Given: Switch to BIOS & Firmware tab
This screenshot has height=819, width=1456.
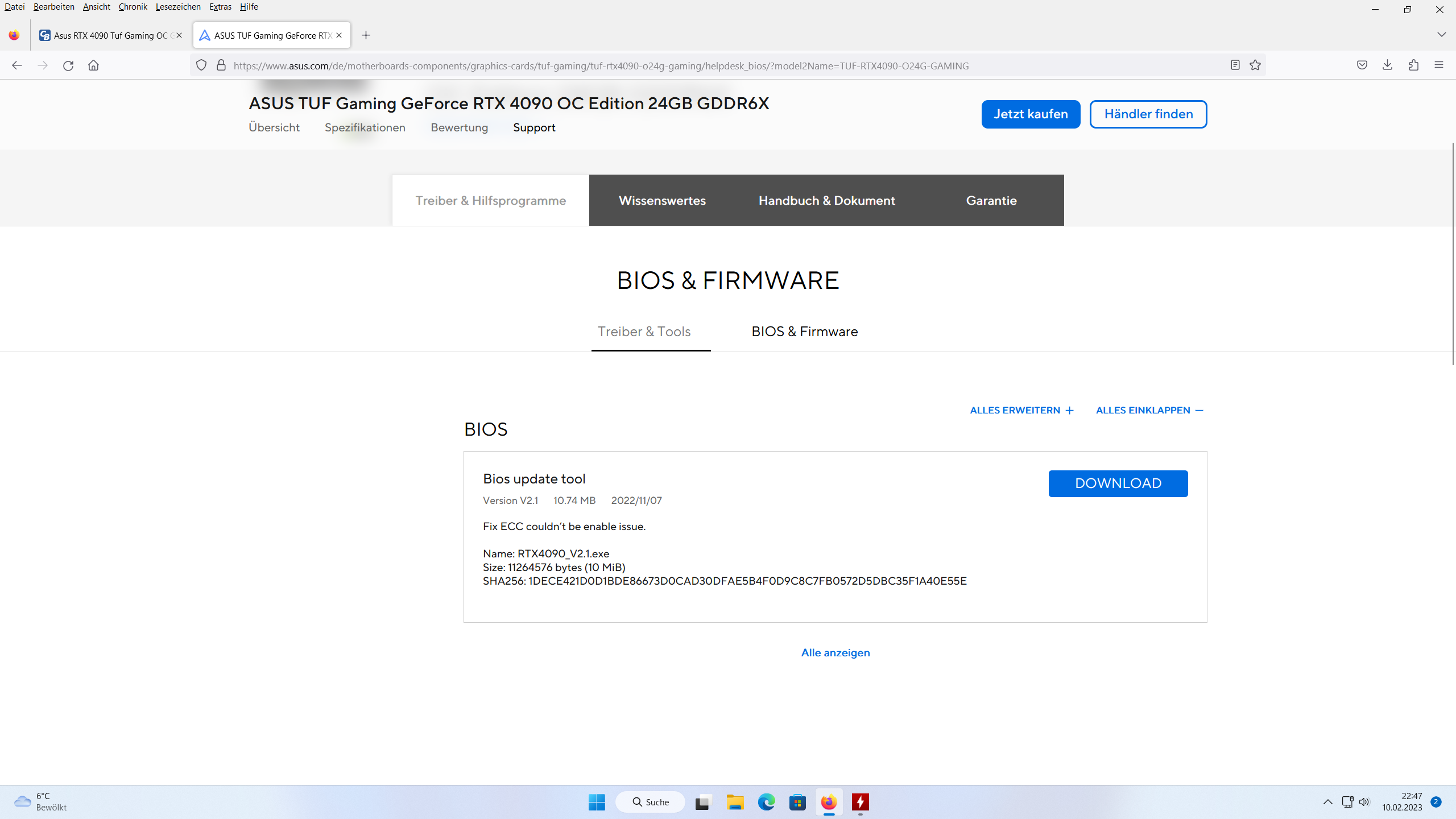Looking at the screenshot, I should pyautogui.click(x=804, y=332).
